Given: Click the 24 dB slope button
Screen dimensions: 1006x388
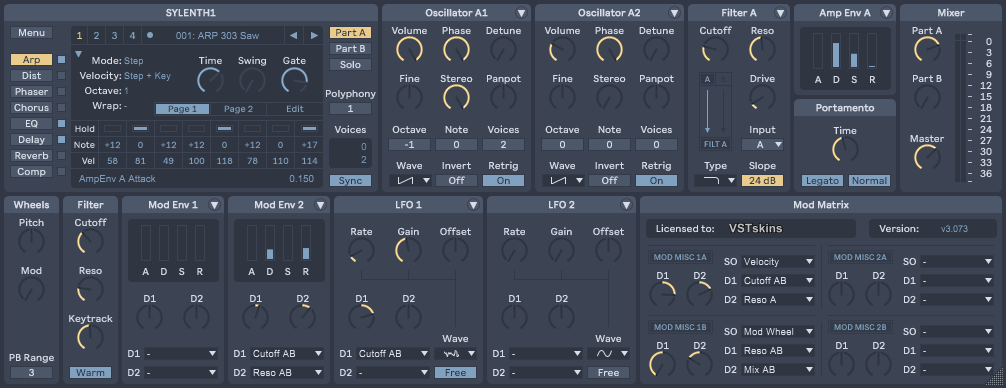Looking at the screenshot, I should [x=762, y=181].
